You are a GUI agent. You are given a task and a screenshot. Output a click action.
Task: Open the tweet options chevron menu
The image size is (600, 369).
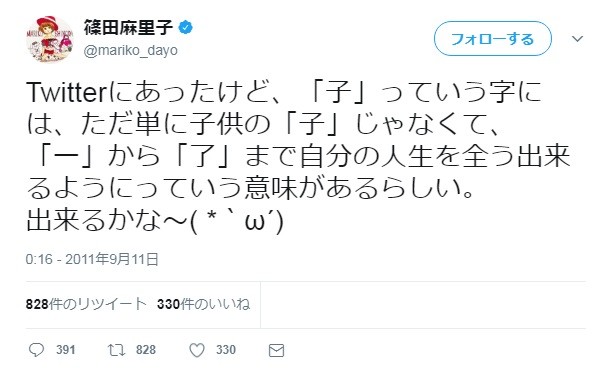(x=577, y=39)
